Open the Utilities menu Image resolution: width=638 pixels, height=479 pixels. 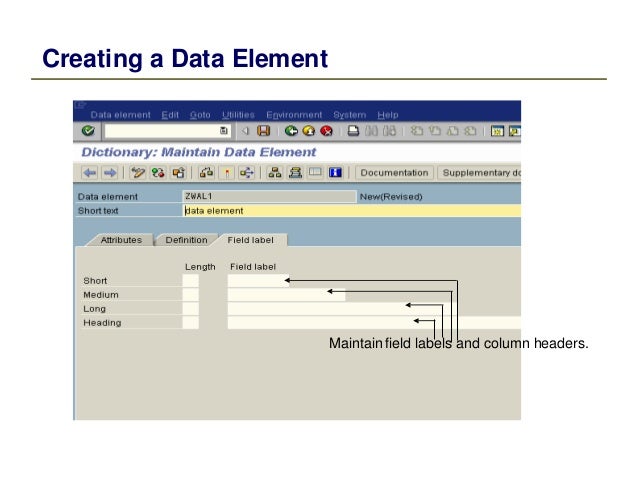238,115
